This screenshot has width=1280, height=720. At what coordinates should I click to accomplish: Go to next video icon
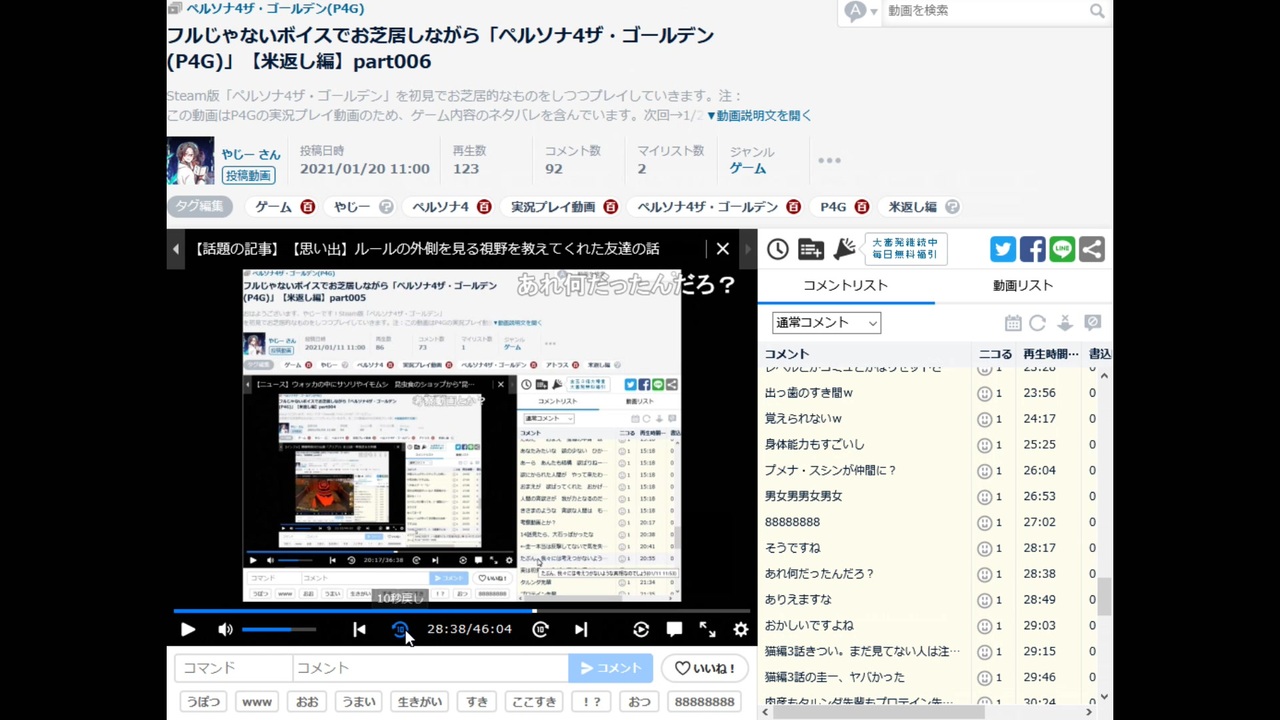click(581, 629)
